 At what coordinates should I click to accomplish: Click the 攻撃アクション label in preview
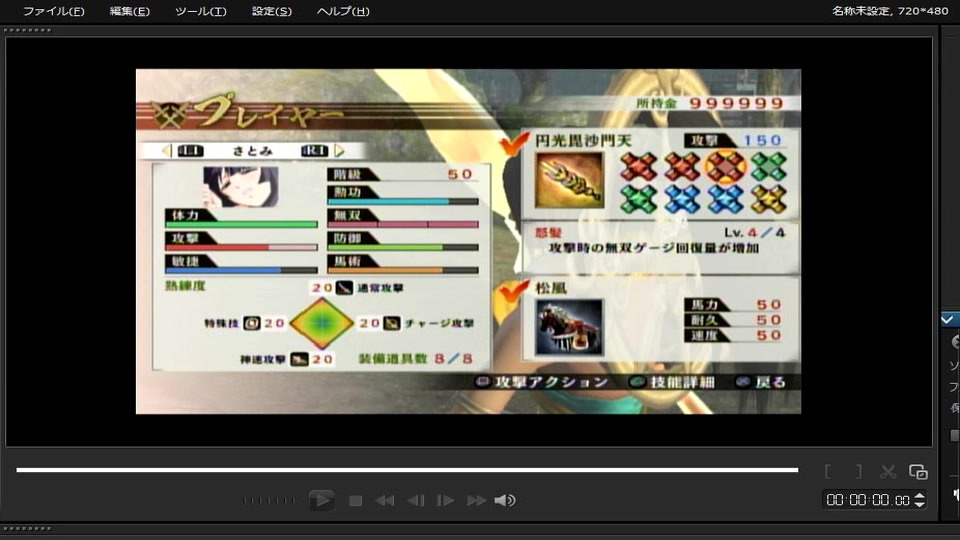tap(551, 382)
